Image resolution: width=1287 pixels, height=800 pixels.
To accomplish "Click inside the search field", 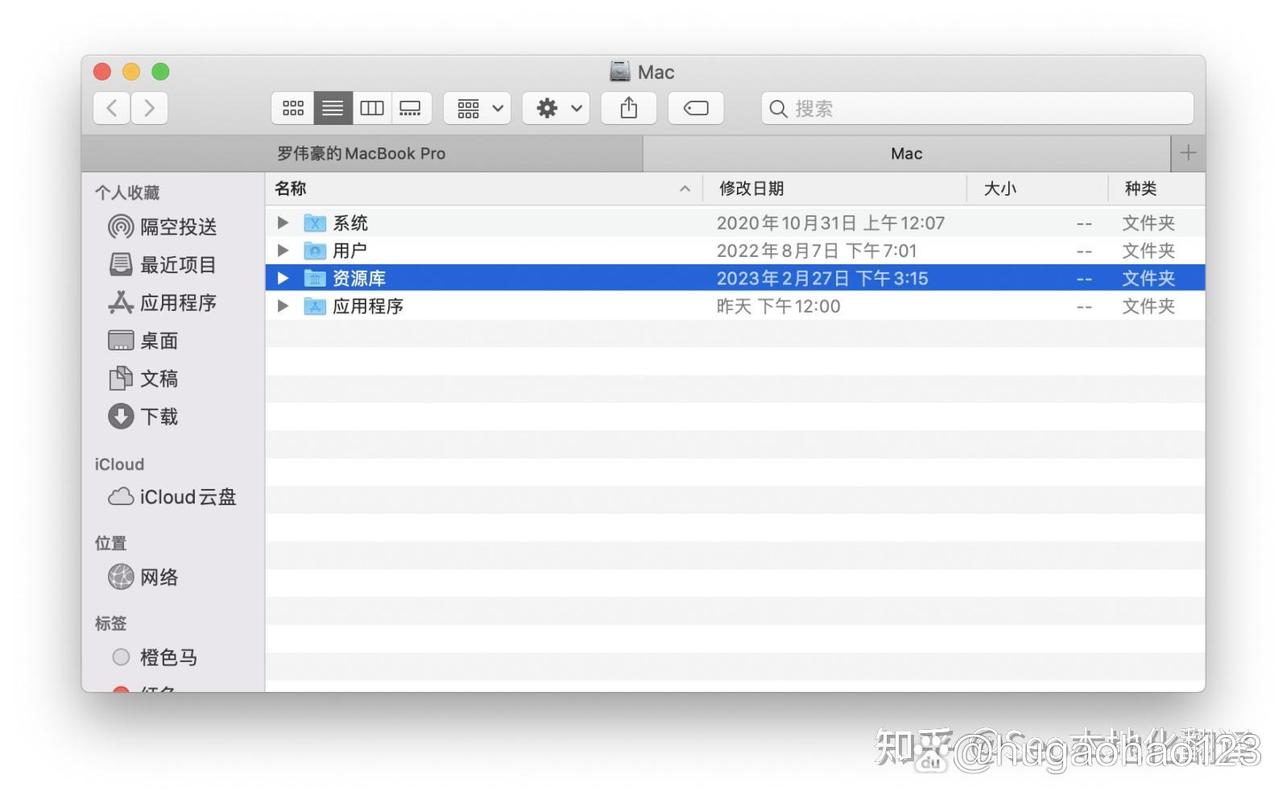I will pos(976,108).
